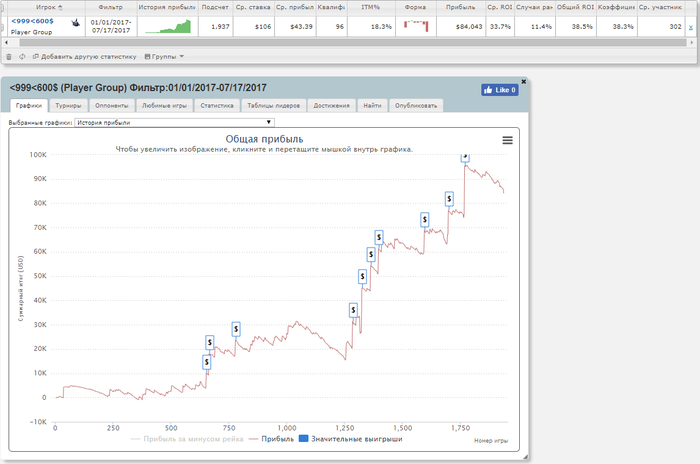Click the small x link ending the stats row
The image size is (700, 464).
coord(691,27)
